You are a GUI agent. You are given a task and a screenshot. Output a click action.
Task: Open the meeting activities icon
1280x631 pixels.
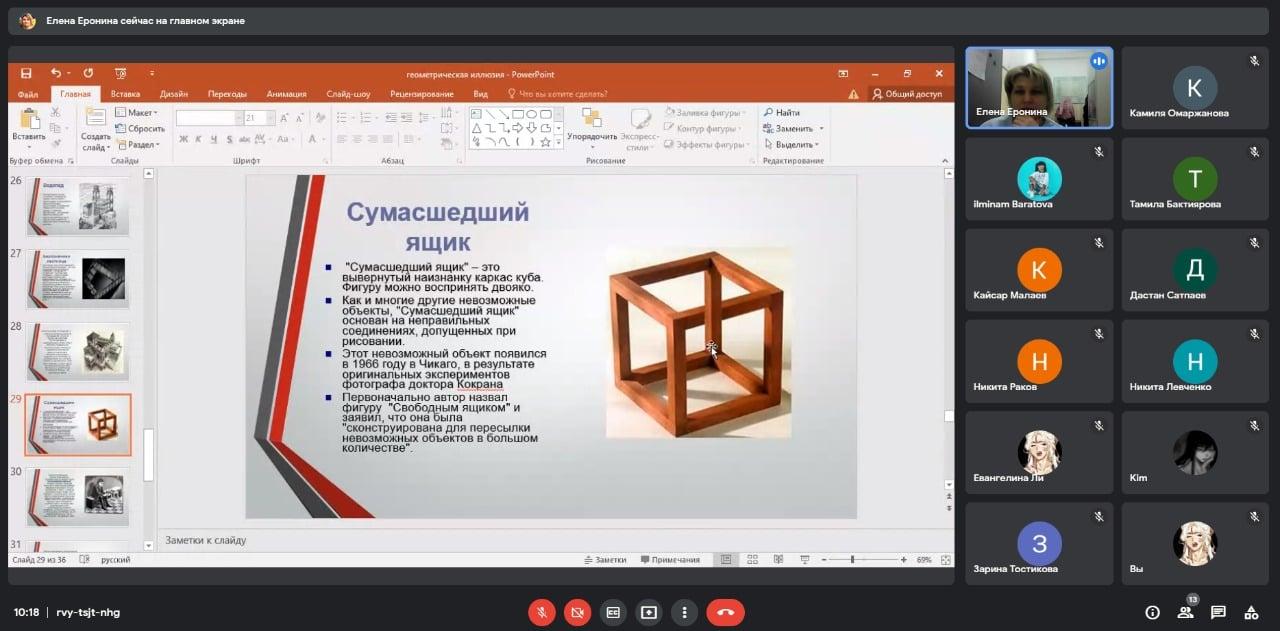[x=1251, y=612]
